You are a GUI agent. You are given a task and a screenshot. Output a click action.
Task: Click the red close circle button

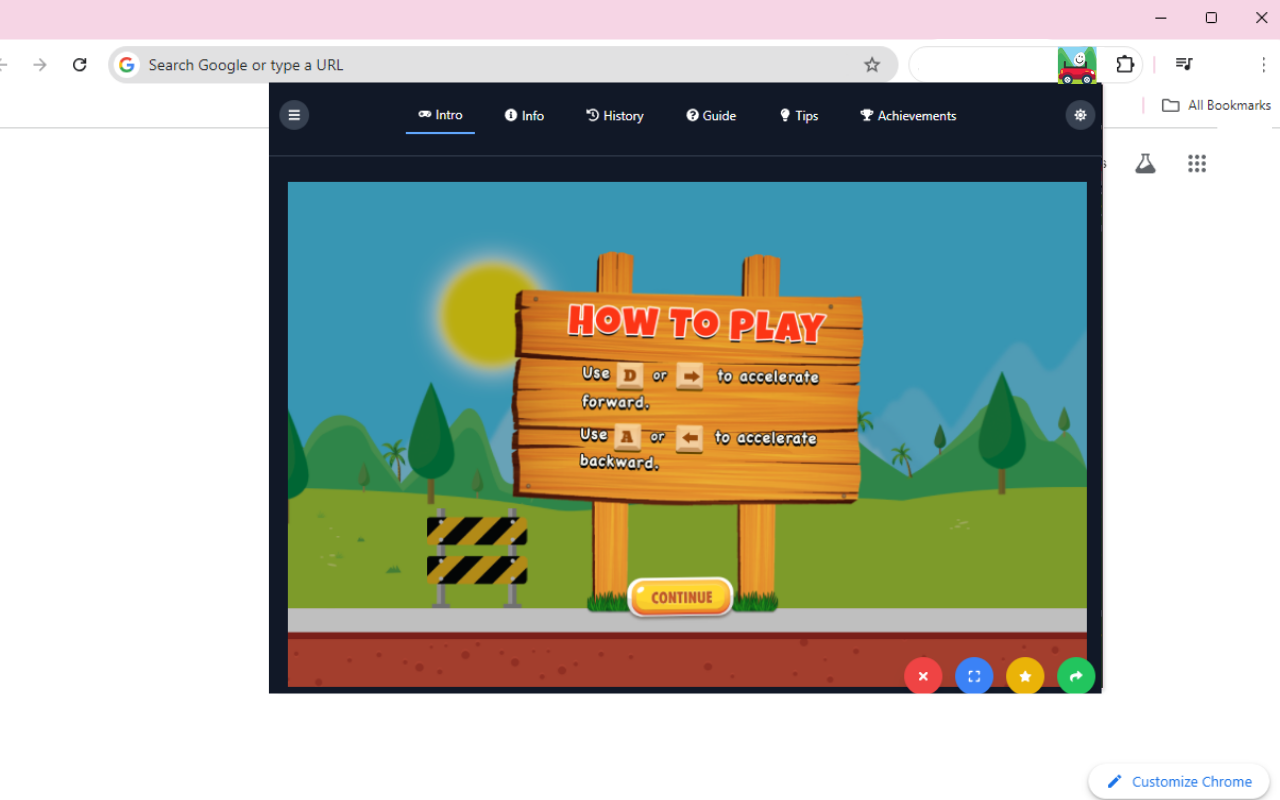pos(923,677)
